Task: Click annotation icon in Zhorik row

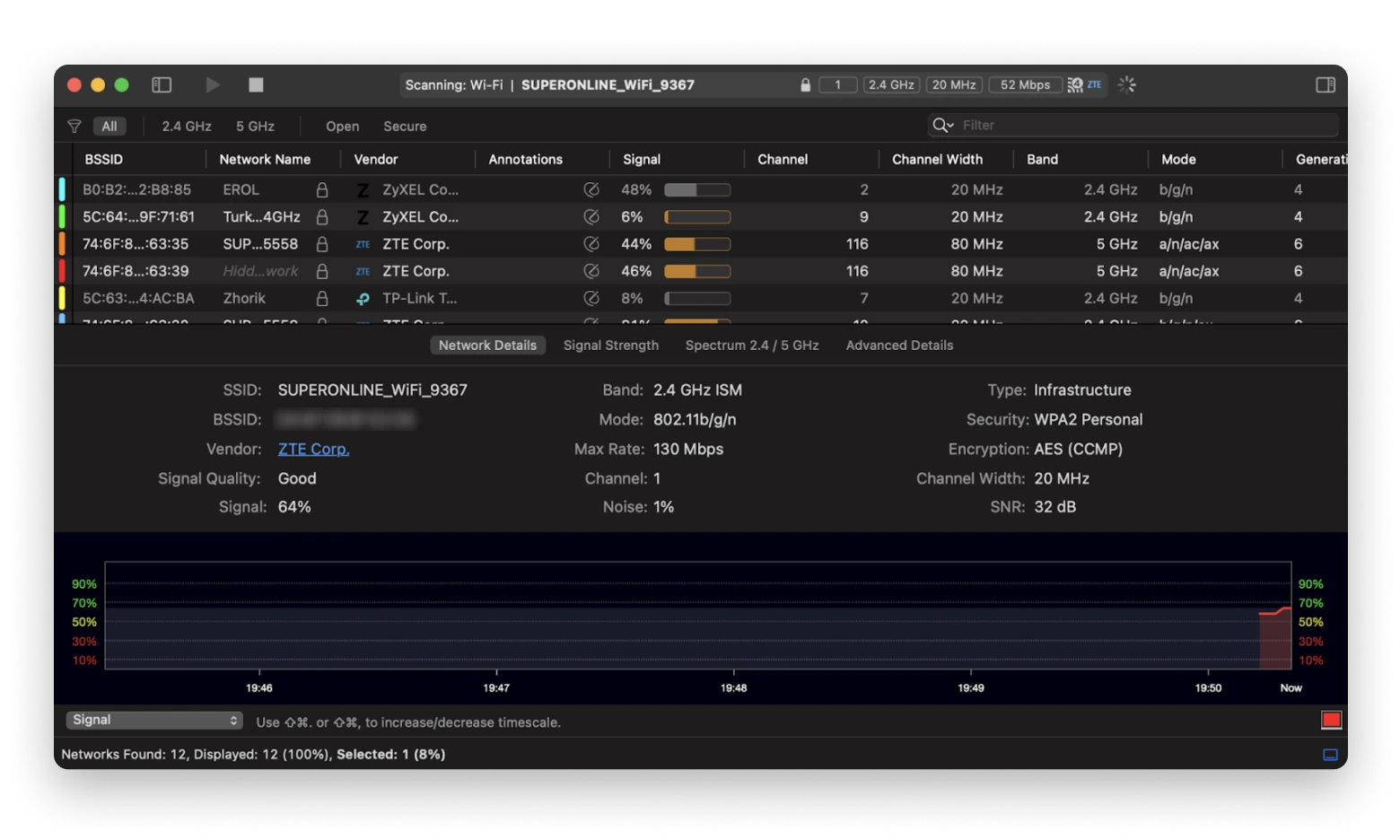Action: point(591,298)
